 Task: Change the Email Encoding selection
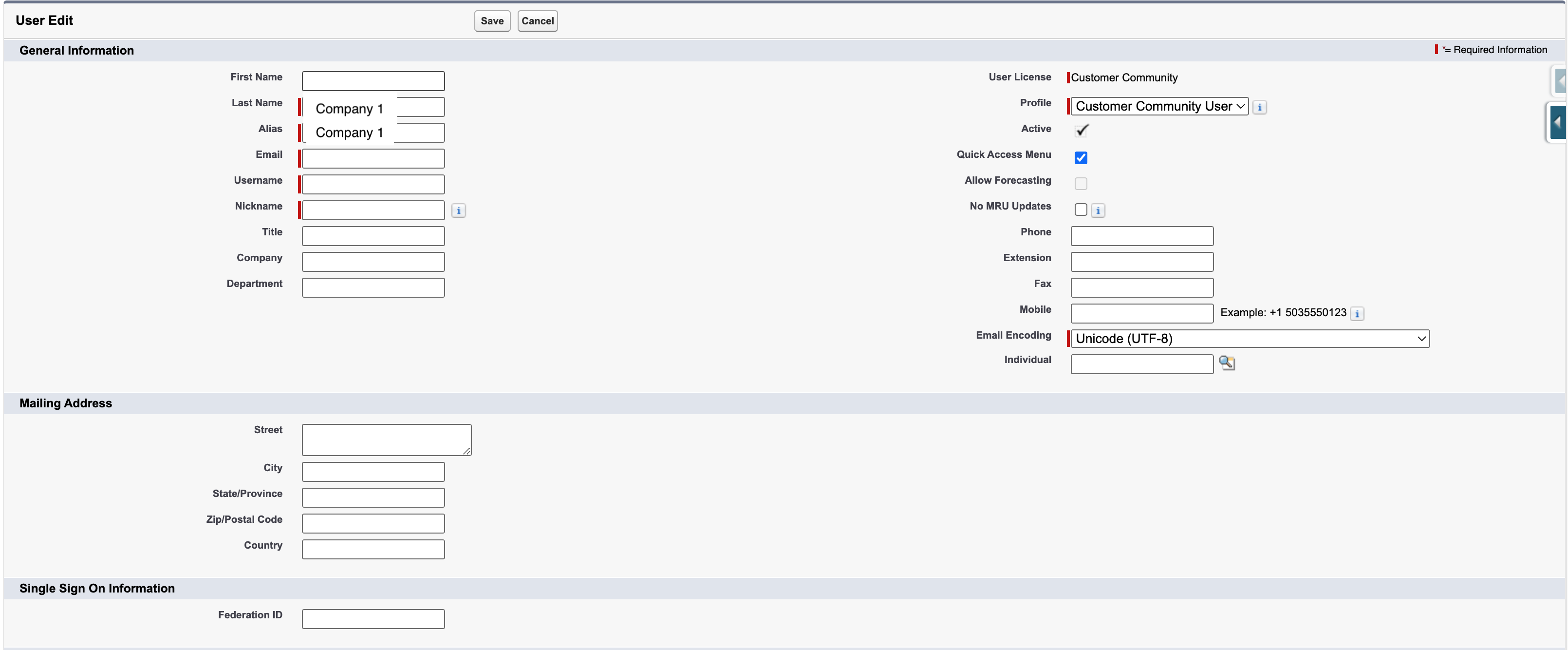1249,338
